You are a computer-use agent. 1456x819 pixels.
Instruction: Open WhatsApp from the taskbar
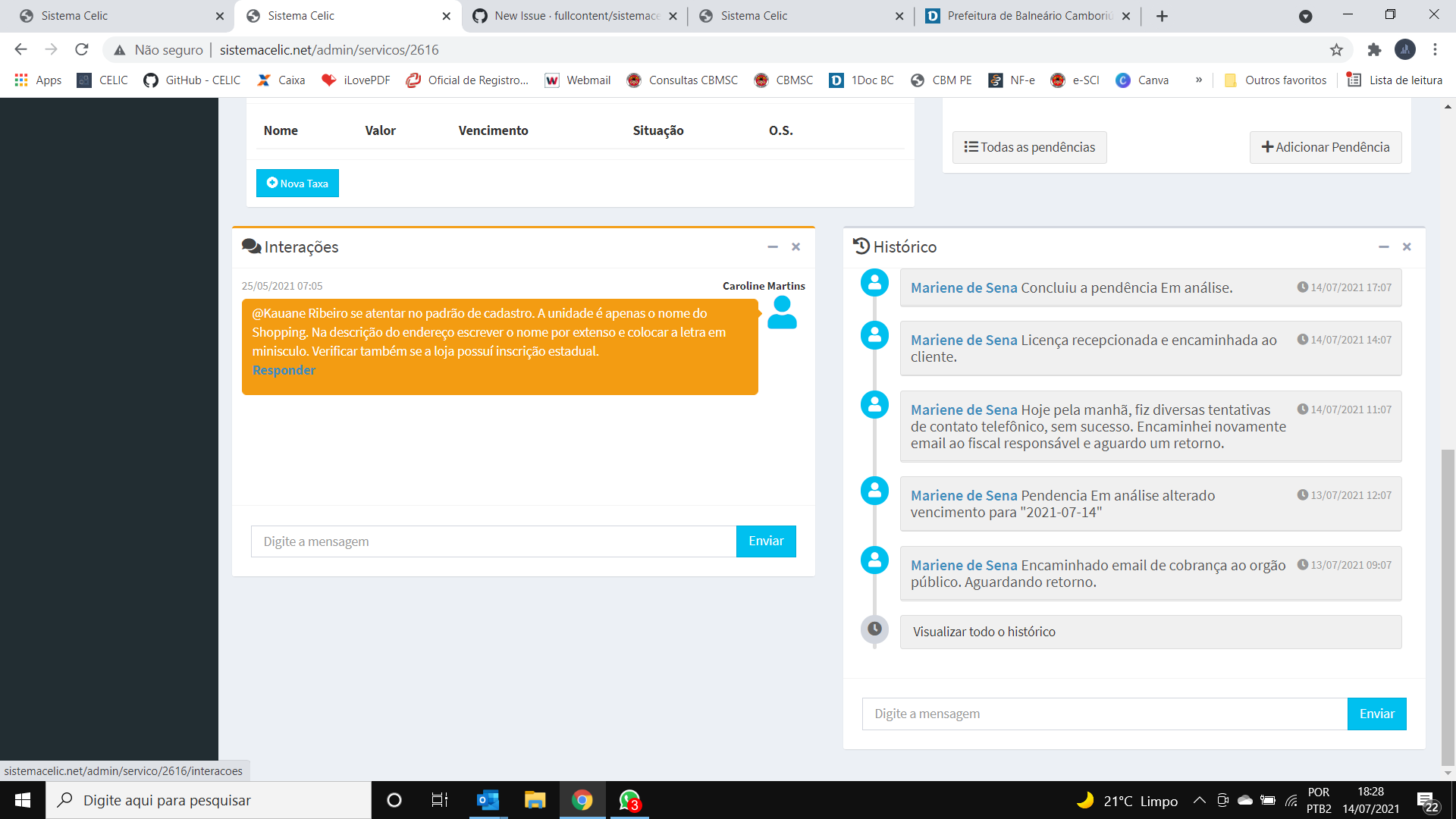point(629,800)
